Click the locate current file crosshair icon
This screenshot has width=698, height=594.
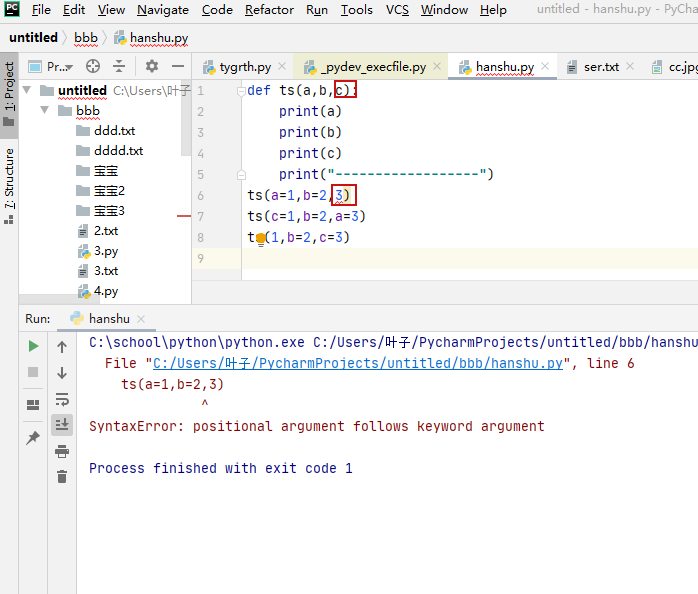click(93, 66)
